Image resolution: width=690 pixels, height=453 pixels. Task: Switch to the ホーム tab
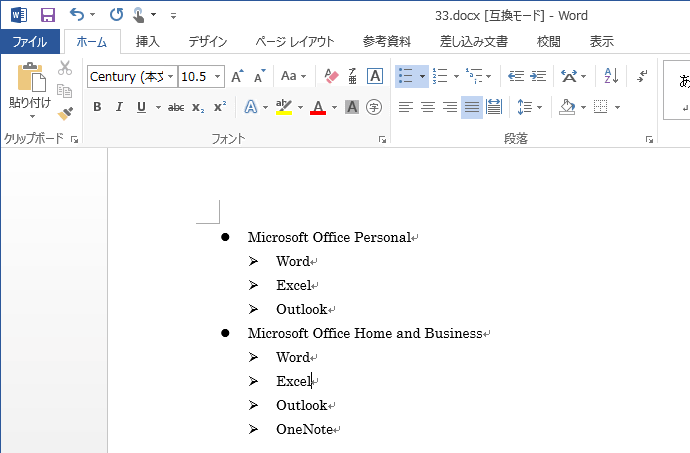92,42
